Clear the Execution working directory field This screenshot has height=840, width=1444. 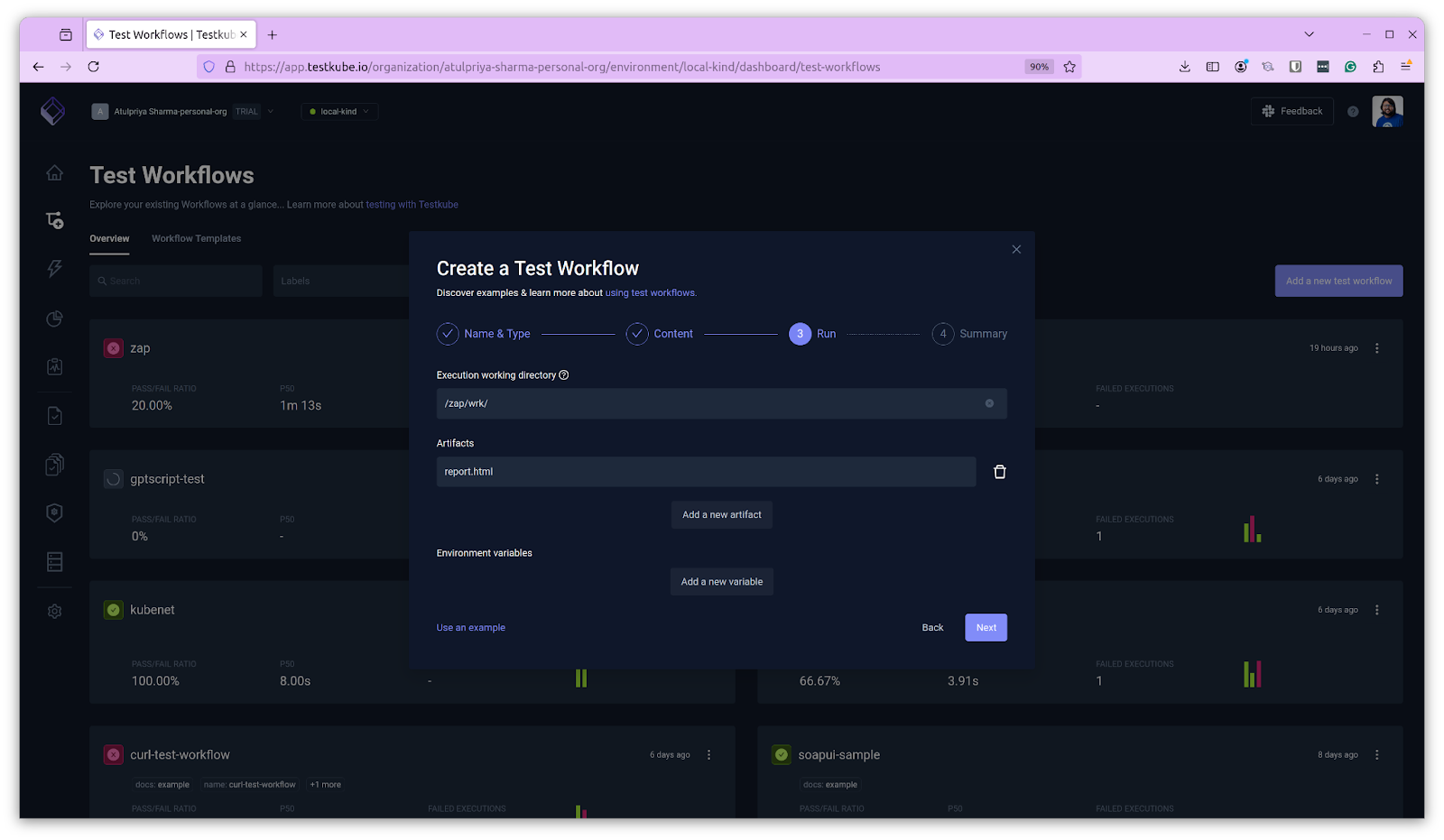989,403
